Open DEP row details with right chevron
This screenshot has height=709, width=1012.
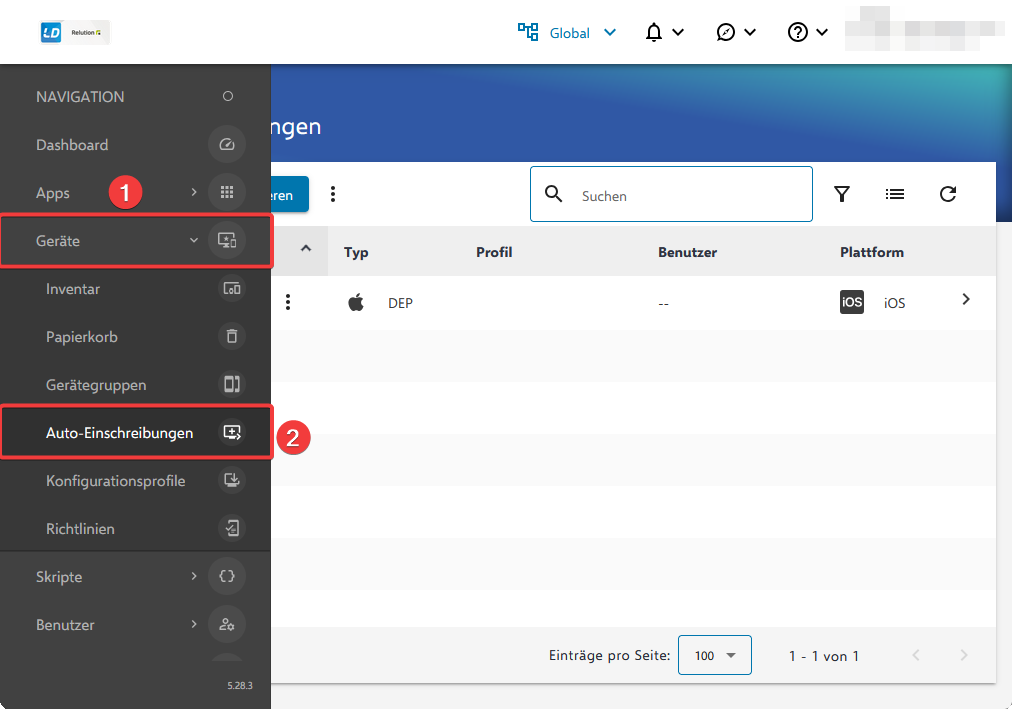point(966,299)
